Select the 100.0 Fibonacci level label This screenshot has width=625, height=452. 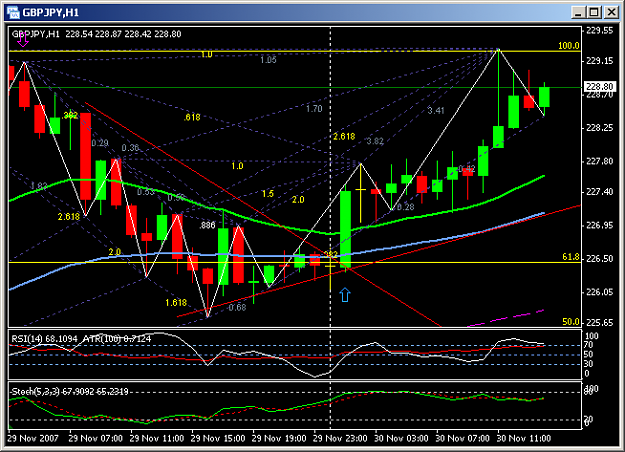point(569,46)
